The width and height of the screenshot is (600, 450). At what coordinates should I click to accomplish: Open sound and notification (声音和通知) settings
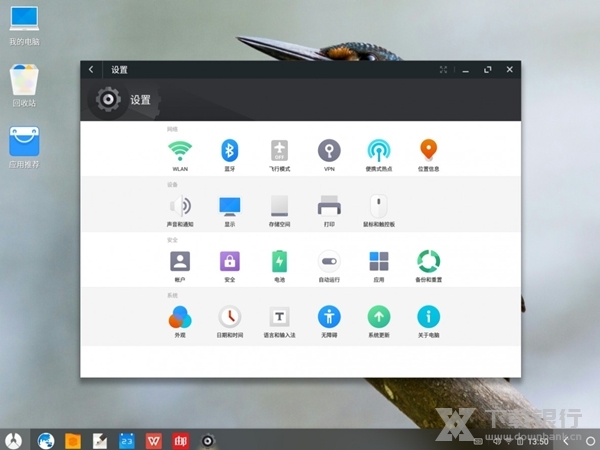pos(180,207)
